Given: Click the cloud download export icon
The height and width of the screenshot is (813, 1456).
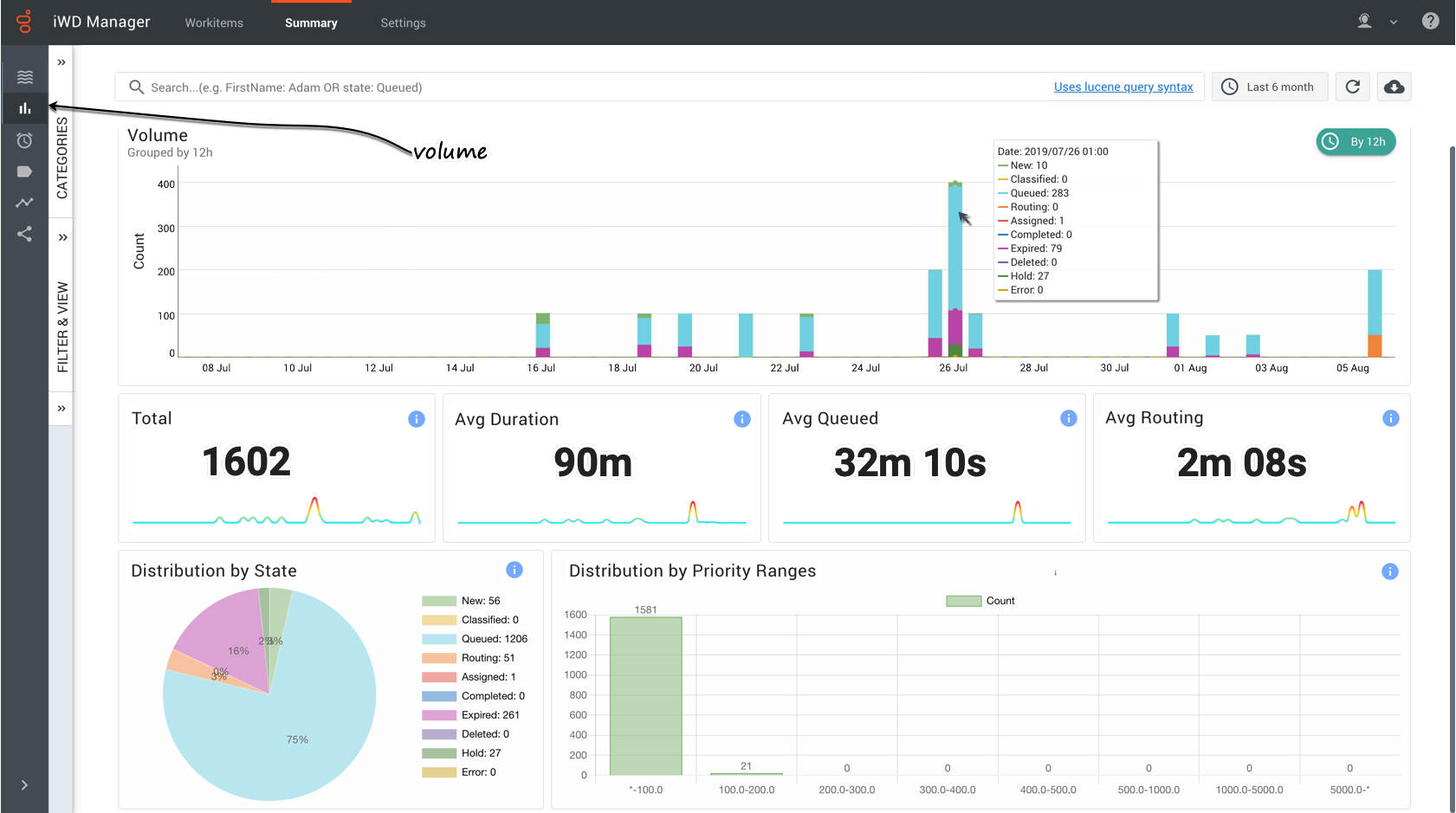Looking at the screenshot, I should tap(1394, 87).
